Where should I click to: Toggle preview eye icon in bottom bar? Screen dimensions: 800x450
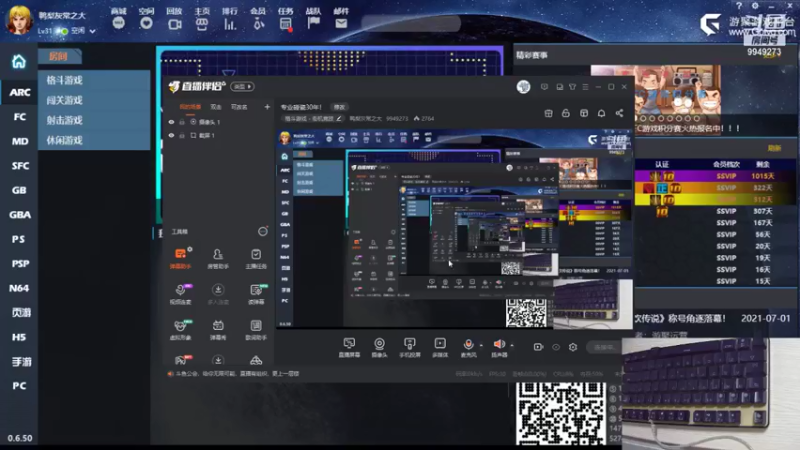point(556,347)
